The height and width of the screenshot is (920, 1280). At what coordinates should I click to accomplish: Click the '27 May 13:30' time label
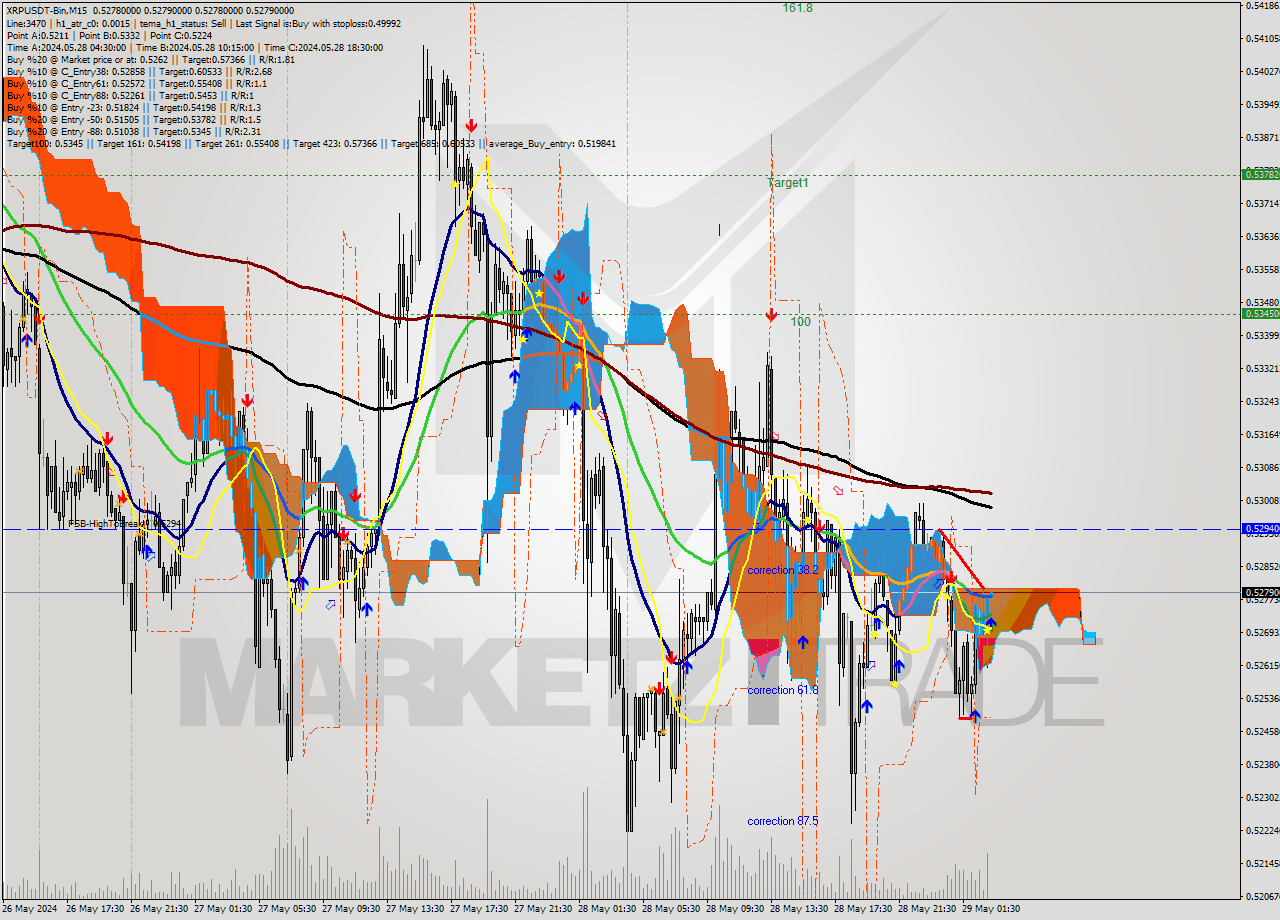(416, 909)
